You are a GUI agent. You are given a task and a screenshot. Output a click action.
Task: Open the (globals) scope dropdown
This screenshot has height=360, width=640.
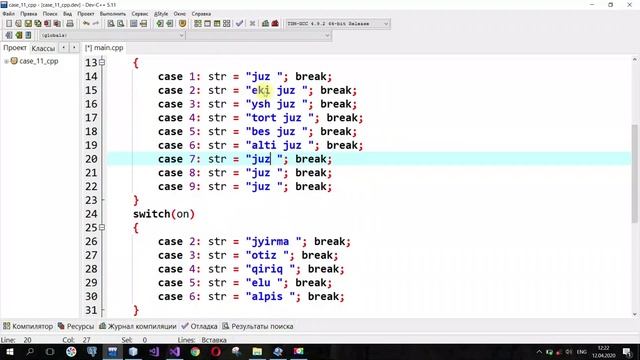(x=112, y=36)
